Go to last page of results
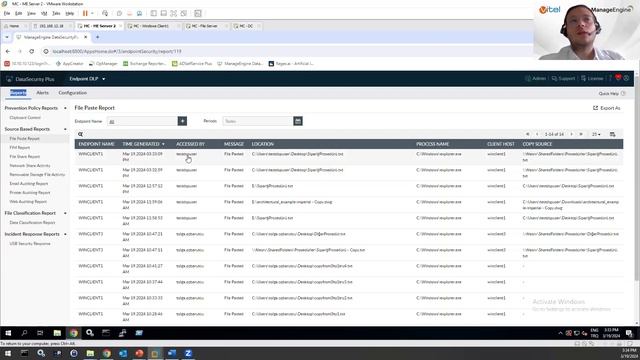The width and height of the screenshot is (640, 360). point(581,134)
